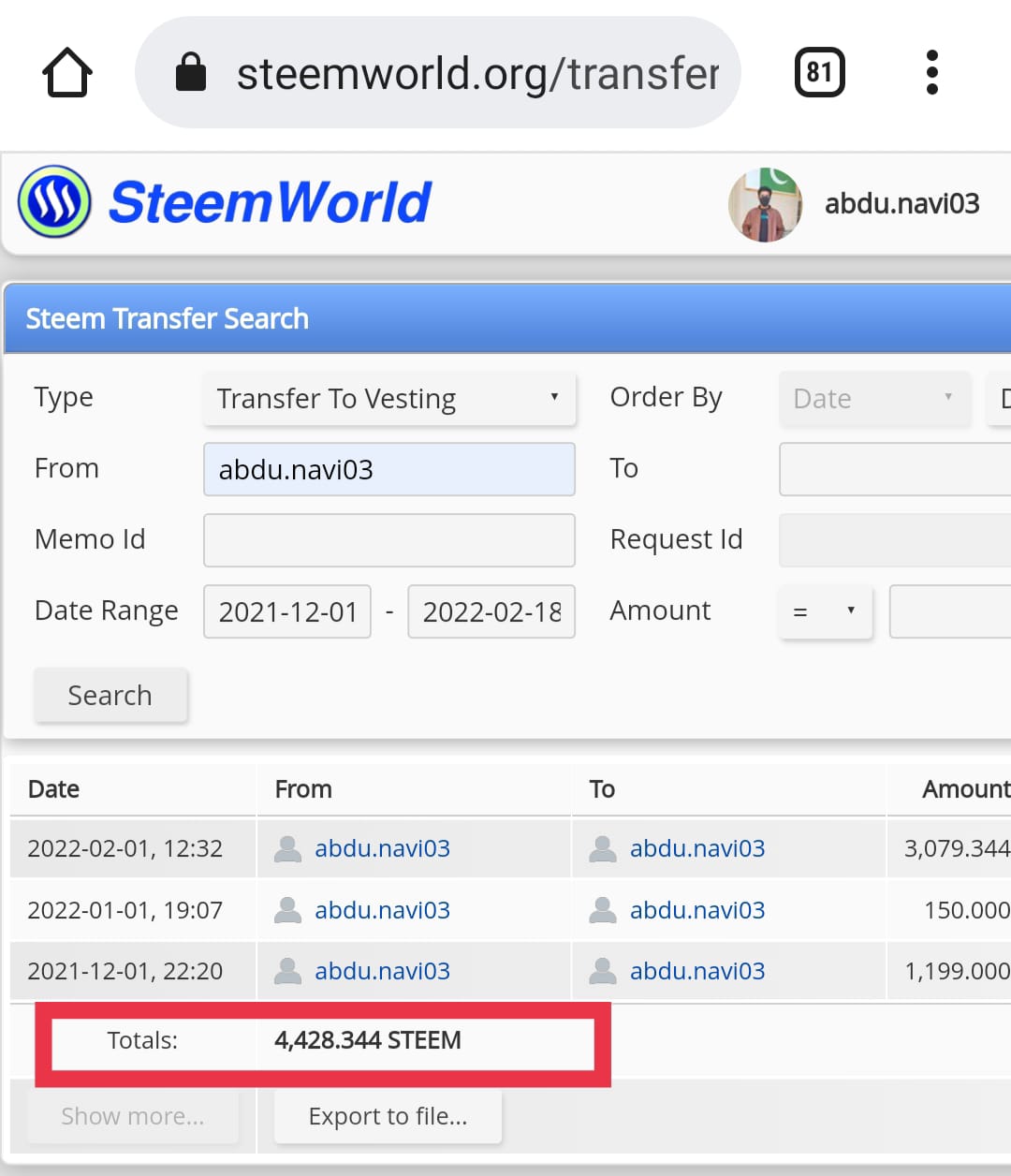Tap the steemworld.org address bar text

pyautogui.click(x=477, y=73)
